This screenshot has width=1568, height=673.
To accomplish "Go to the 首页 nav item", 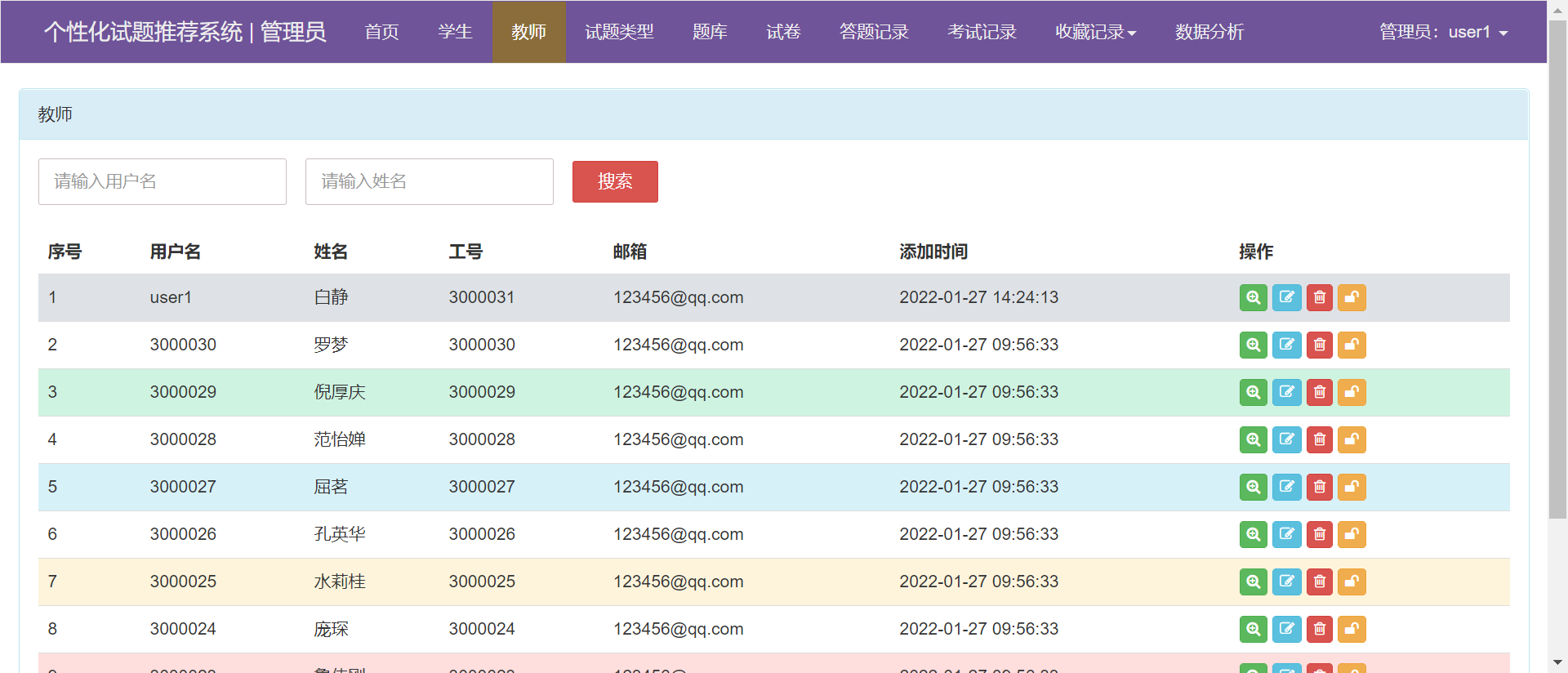I will pos(381,32).
